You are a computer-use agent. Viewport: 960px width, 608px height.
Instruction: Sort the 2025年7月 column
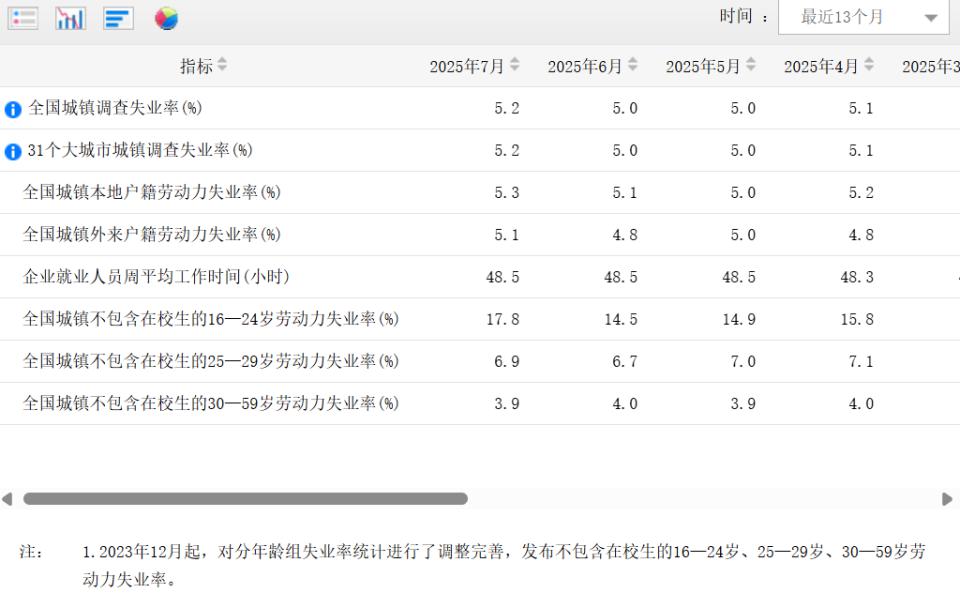pos(515,65)
